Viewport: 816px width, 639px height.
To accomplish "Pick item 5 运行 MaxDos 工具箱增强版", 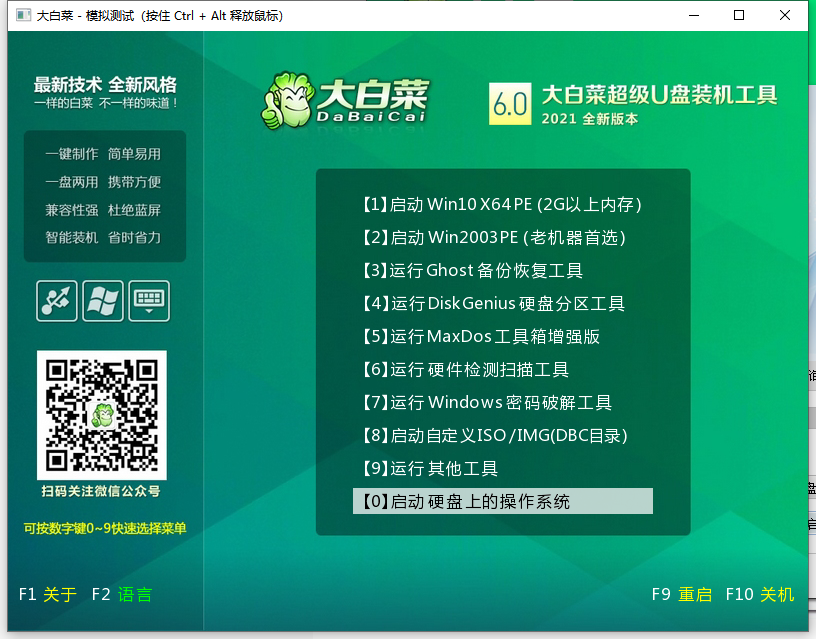I will pyautogui.click(x=481, y=337).
